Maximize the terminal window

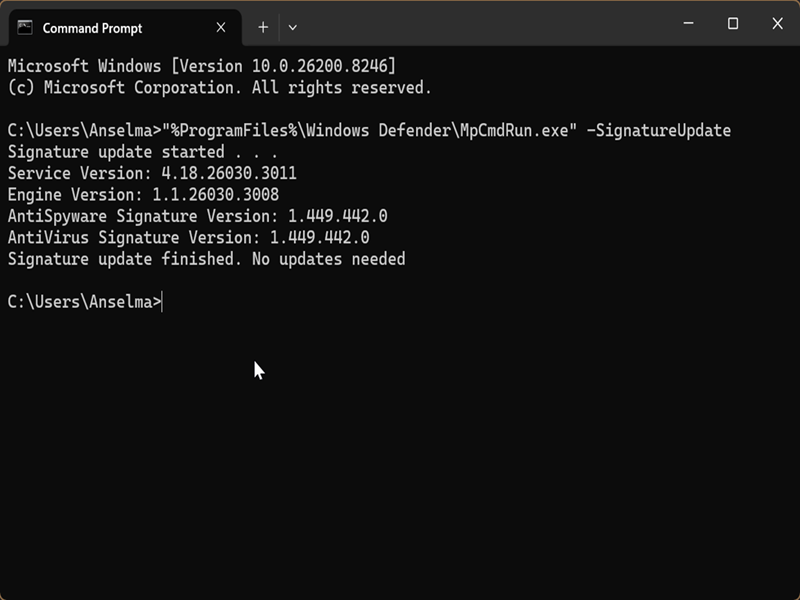tap(733, 23)
